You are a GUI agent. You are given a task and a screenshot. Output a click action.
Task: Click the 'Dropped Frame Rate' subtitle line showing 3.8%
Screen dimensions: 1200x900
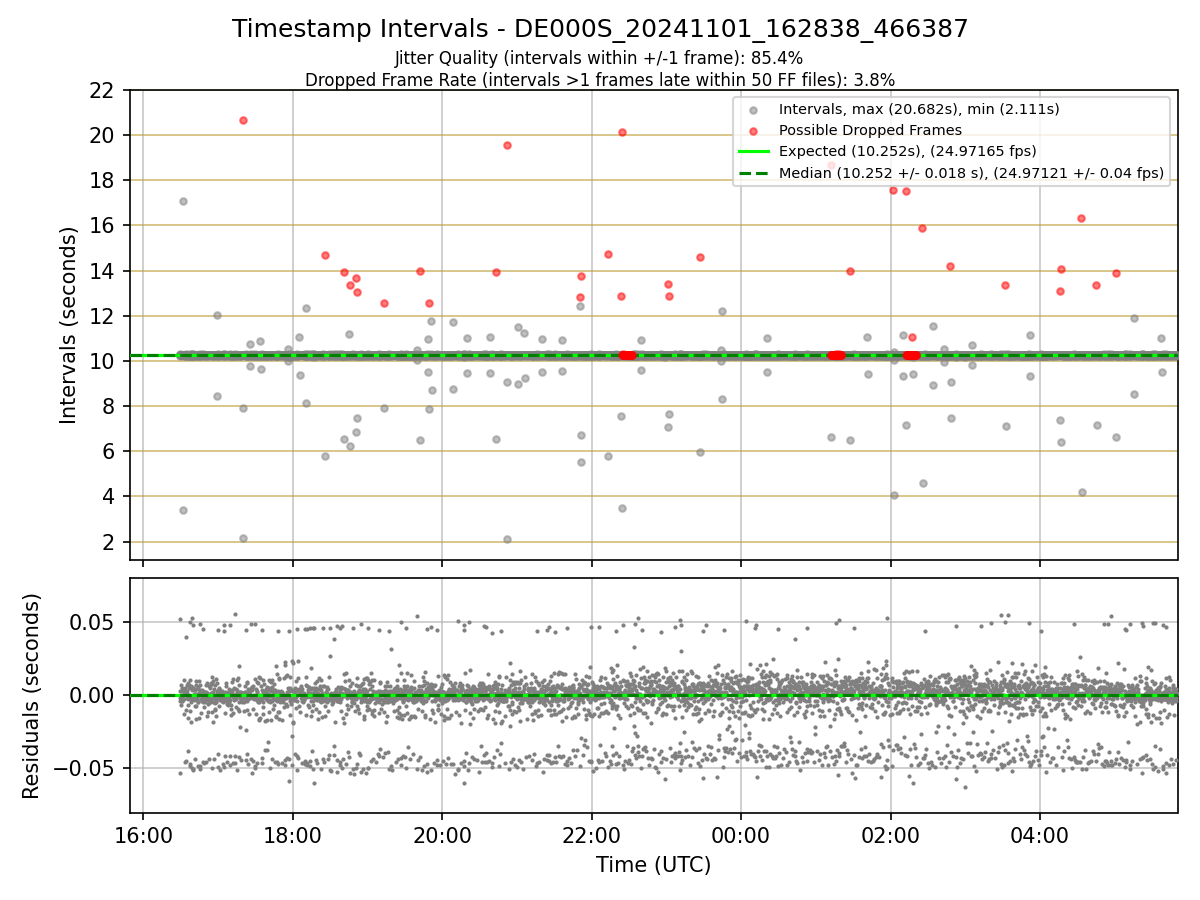tap(600, 79)
